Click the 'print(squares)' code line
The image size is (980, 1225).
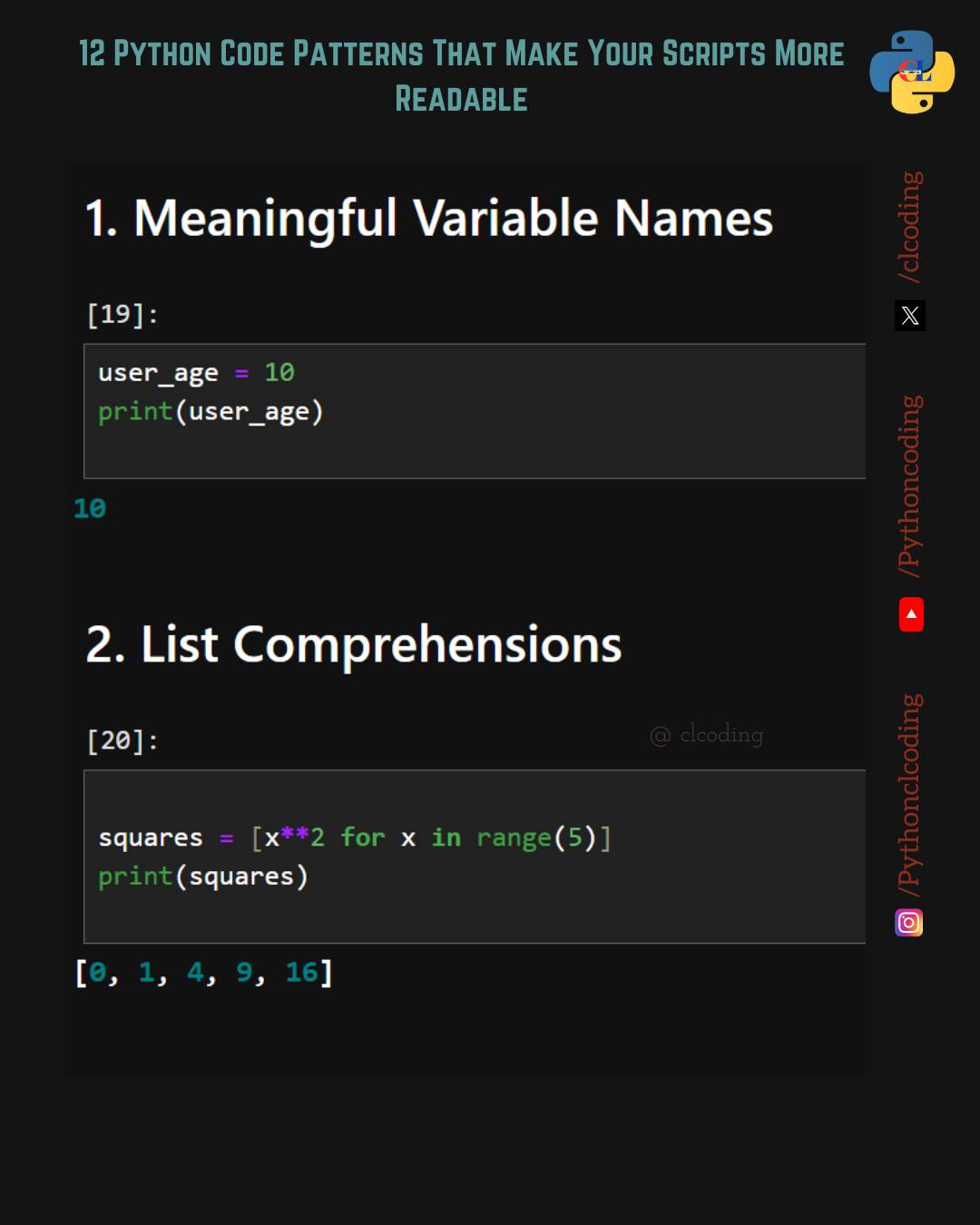coord(203,877)
